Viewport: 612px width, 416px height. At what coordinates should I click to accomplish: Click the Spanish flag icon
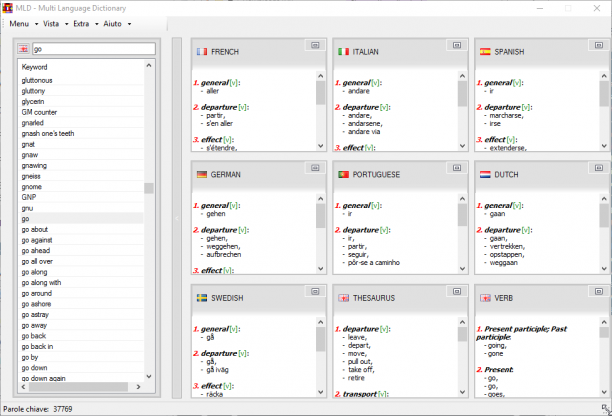(485, 52)
